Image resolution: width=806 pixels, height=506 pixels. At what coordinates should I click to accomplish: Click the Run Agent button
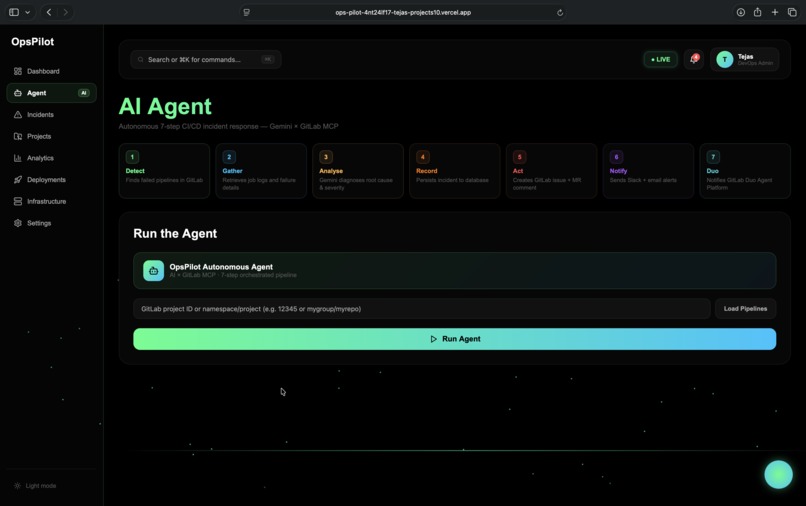[x=454, y=339]
